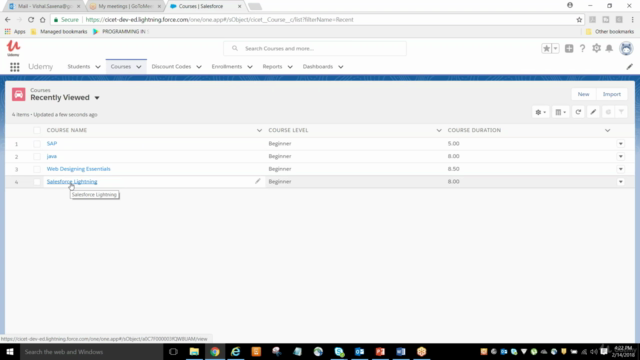Expand the Courses tab dropdown arrow
This screenshot has width=640, height=360.
[139, 67]
